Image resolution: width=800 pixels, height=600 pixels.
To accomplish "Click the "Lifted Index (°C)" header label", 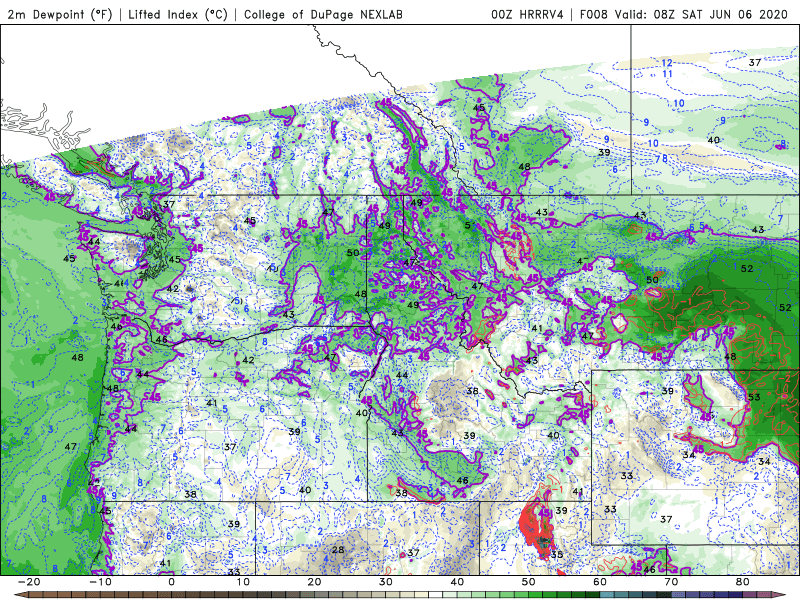I will click(x=178, y=14).
